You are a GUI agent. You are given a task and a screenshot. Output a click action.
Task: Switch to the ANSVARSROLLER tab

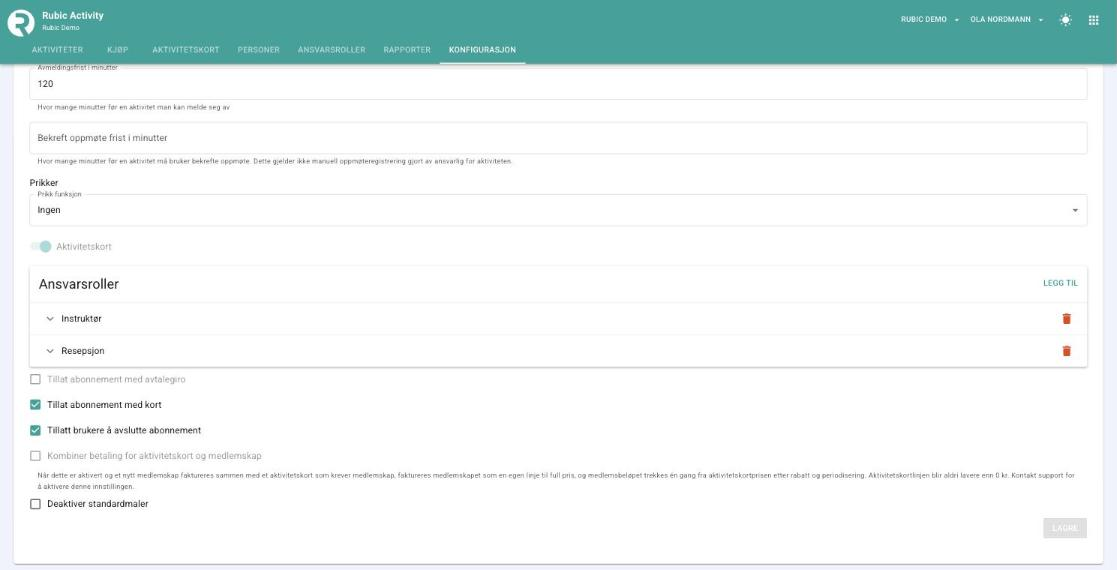[331, 50]
